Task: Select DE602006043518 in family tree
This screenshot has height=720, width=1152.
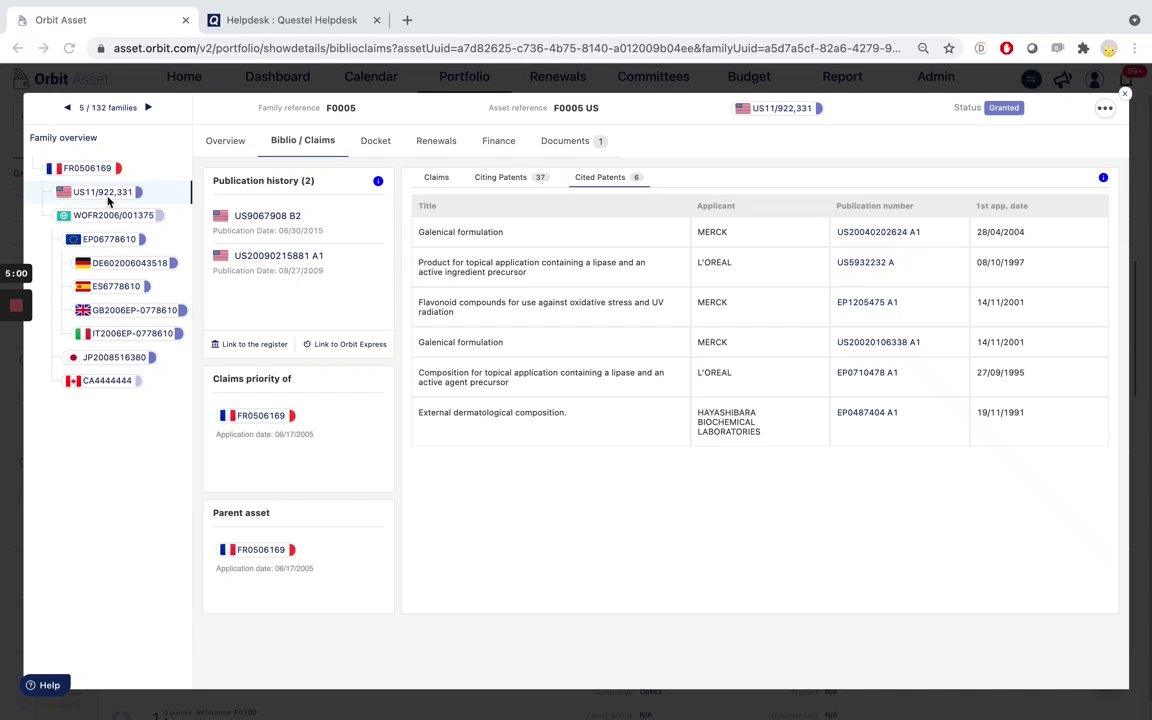Action: [126, 263]
